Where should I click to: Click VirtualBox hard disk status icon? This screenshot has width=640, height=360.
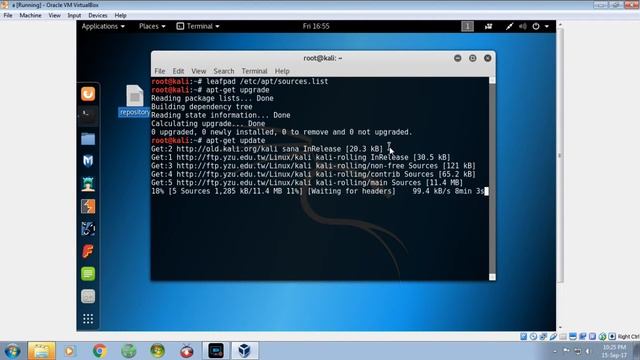523,336
